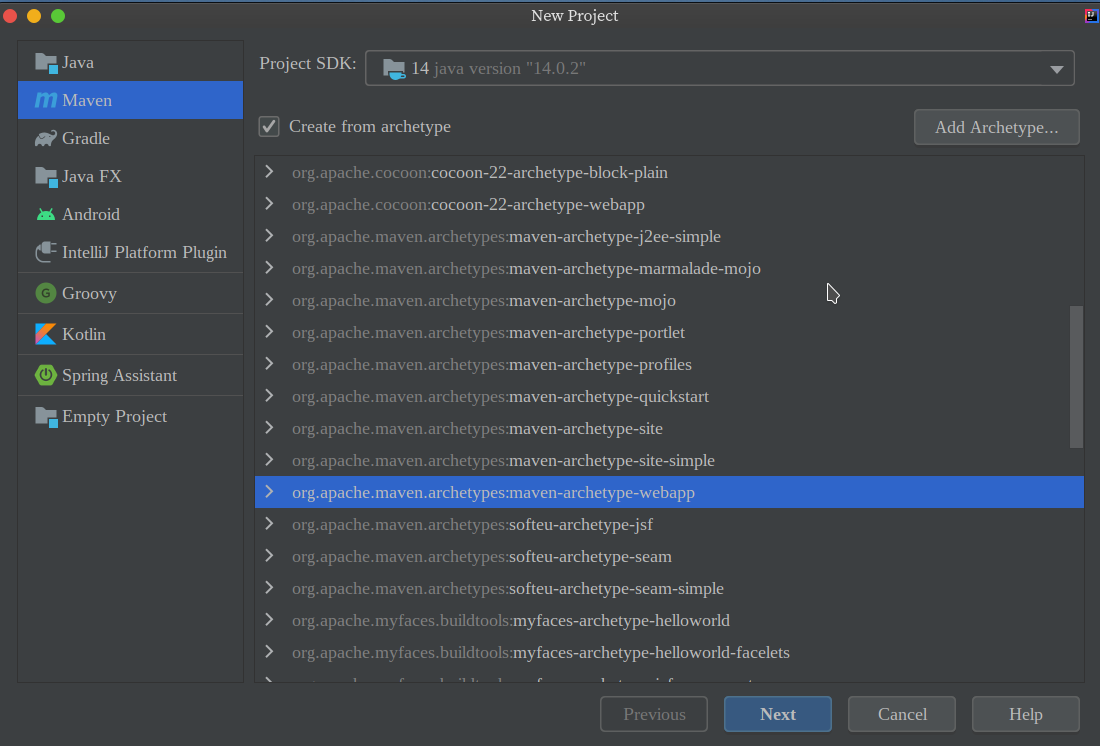Click the Java folder icon in sidebar
The image size is (1100, 746).
(x=46, y=63)
